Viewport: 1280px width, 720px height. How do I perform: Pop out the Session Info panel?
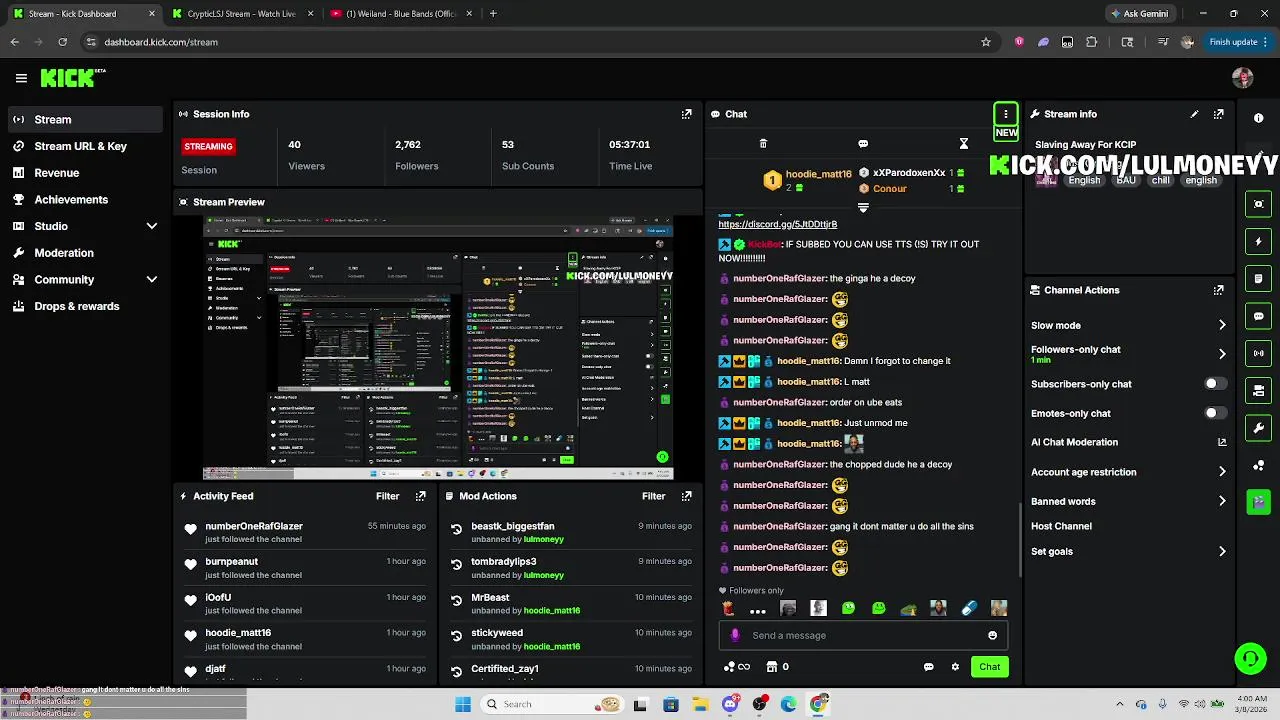click(x=686, y=114)
